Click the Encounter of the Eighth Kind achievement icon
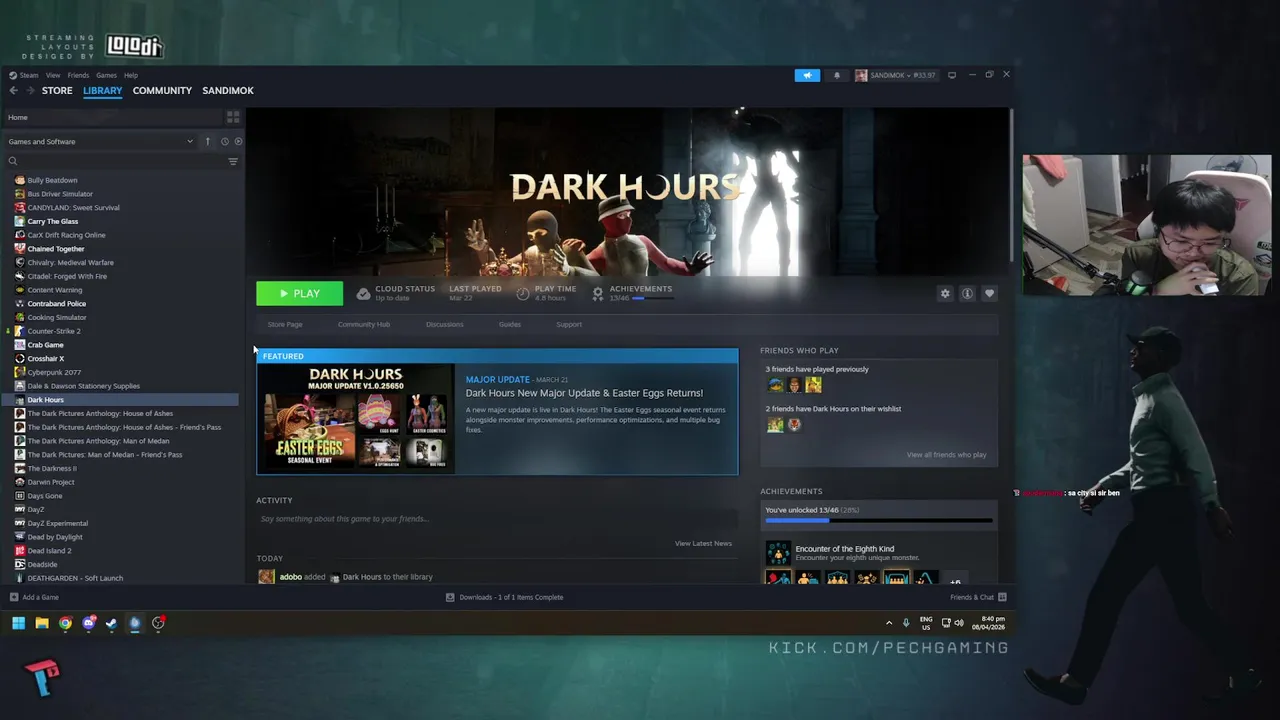The width and height of the screenshot is (1280, 720). [777, 552]
